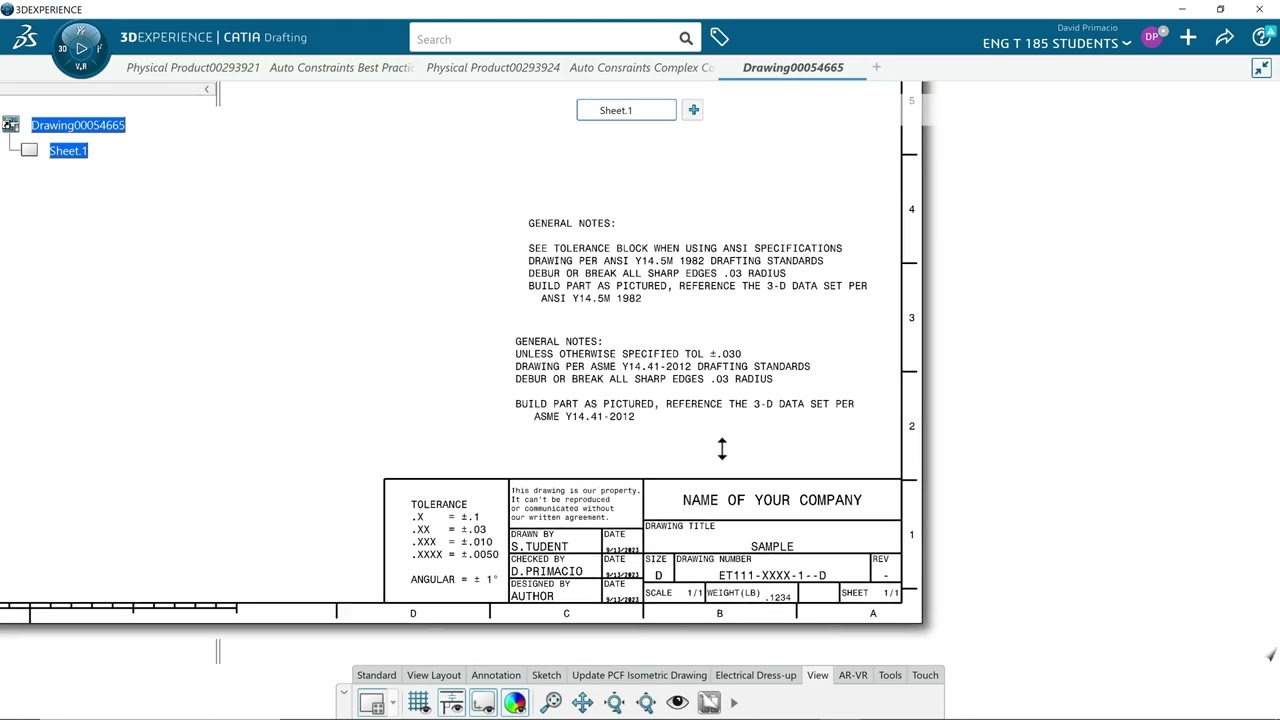
Task: Collapse the view with shrink arrows icon
Action: tap(1261, 68)
